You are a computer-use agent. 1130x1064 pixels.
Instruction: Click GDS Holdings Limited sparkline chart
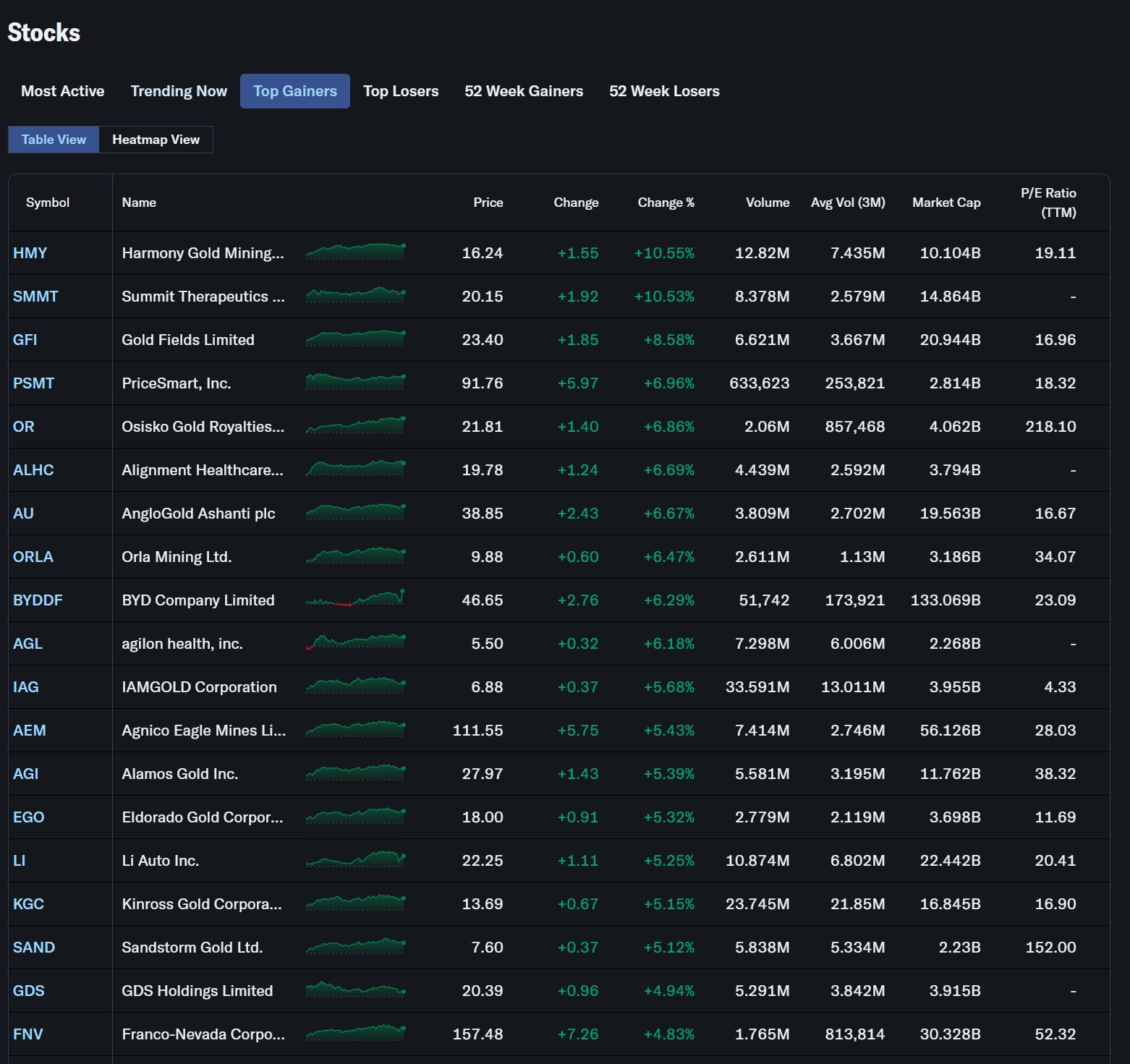coord(355,989)
